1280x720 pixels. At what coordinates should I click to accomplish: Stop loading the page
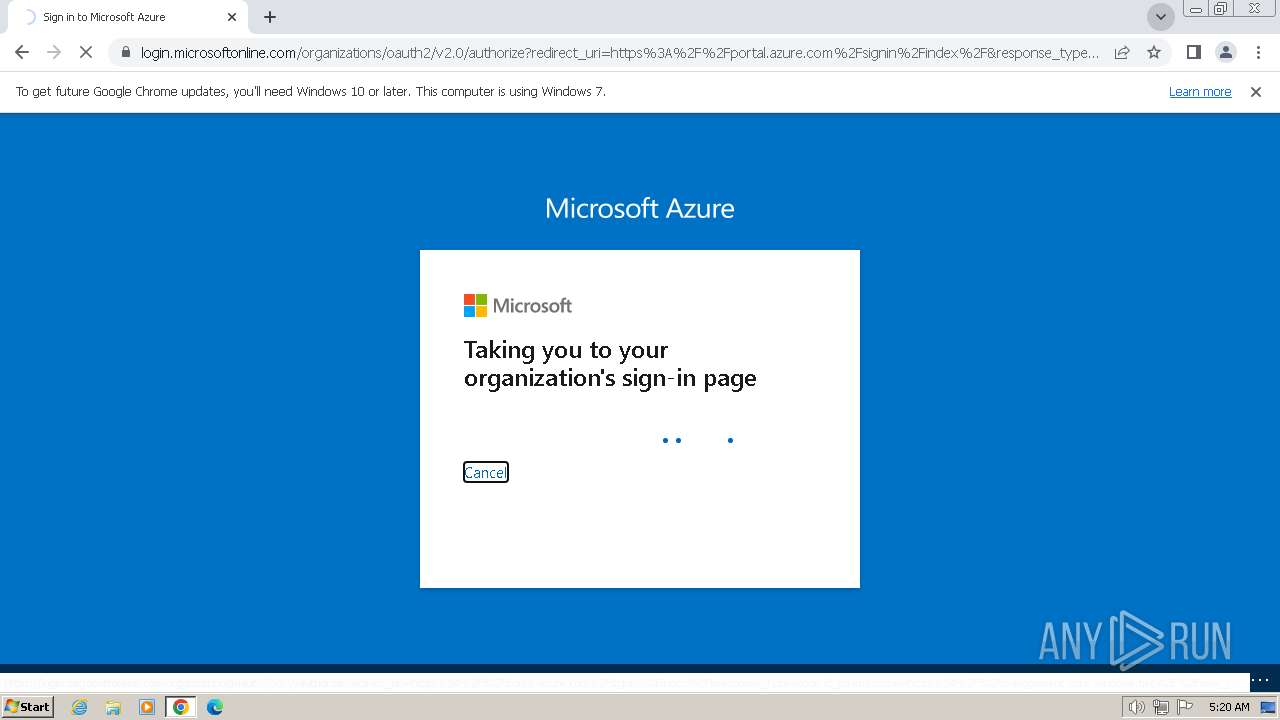tap(86, 52)
